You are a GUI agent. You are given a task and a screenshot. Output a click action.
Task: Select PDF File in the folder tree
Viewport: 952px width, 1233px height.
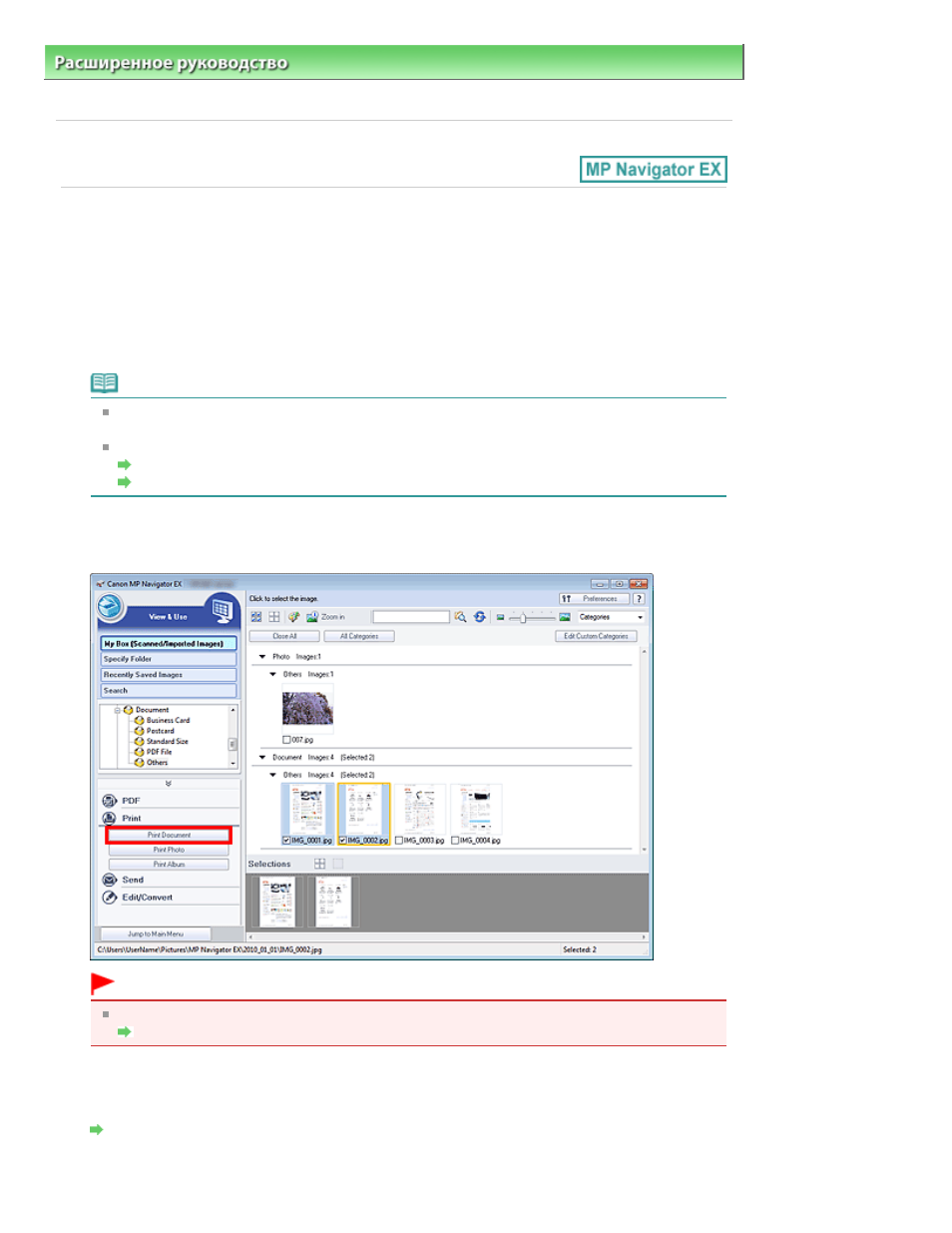[x=159, y=752]
